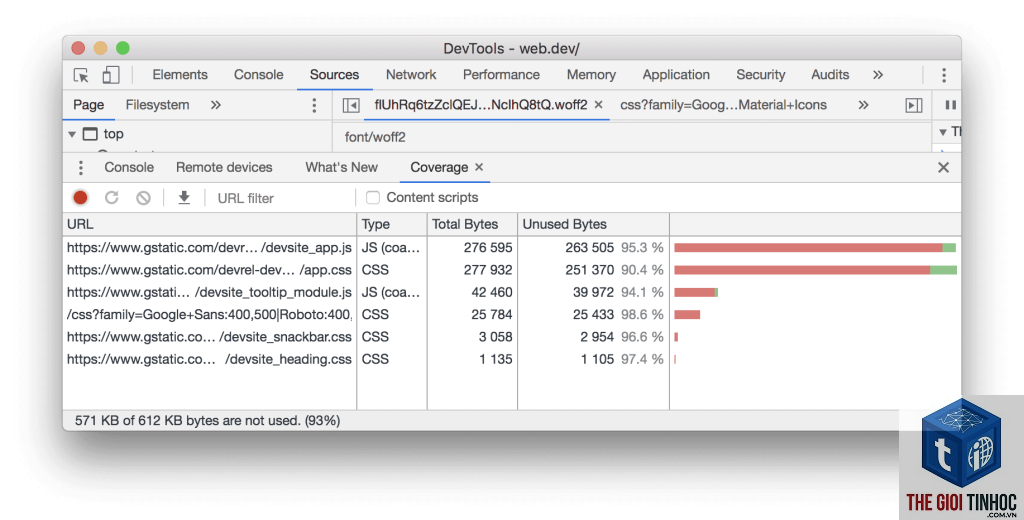Open the Application panel
1024x520 pixels.
[676, 75]
